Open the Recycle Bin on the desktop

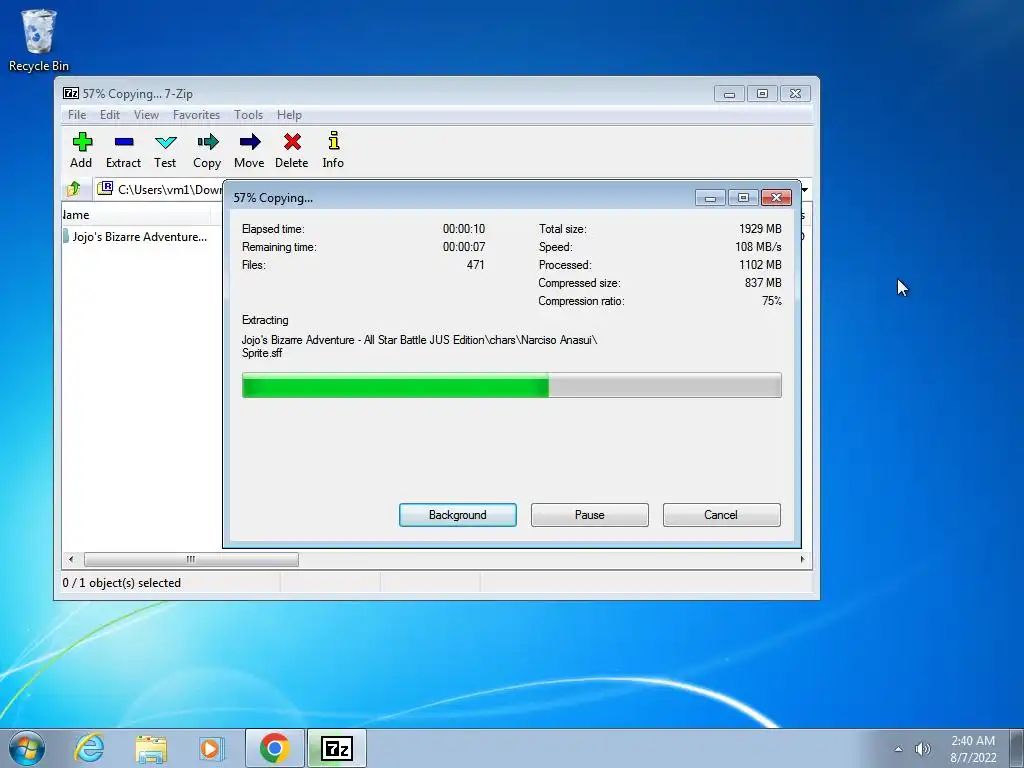[39, 40]
